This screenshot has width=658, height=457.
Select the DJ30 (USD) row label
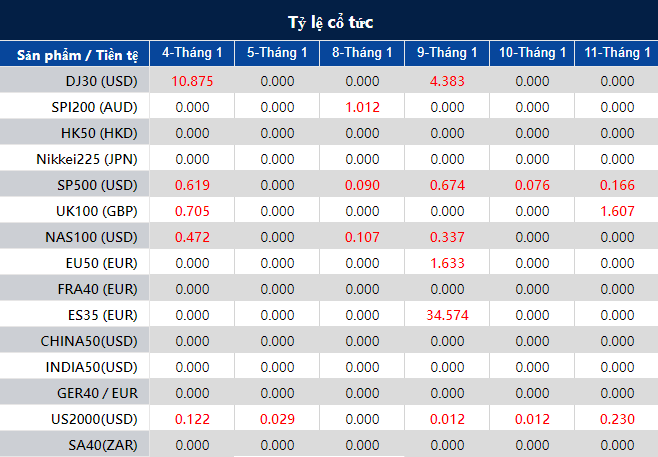(x=102, y=81)
